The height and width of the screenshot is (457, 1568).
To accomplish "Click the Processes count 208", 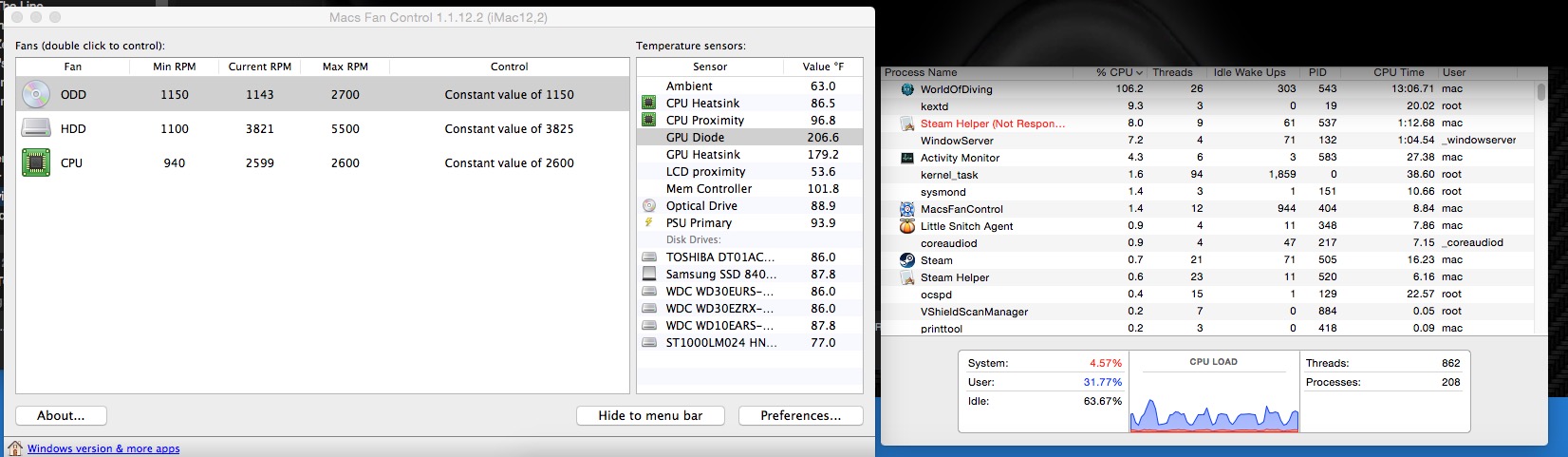I will click(1451, 382).
